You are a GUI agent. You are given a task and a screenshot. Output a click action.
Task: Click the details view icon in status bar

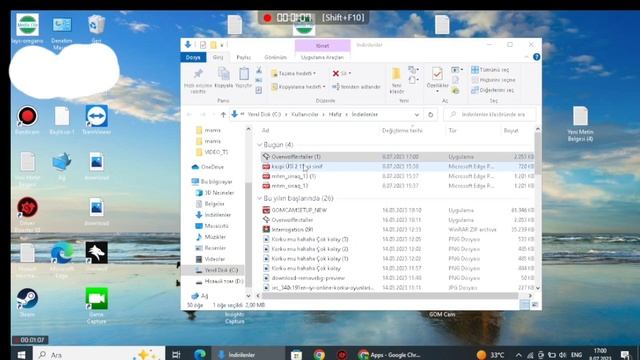click(524, 305)
